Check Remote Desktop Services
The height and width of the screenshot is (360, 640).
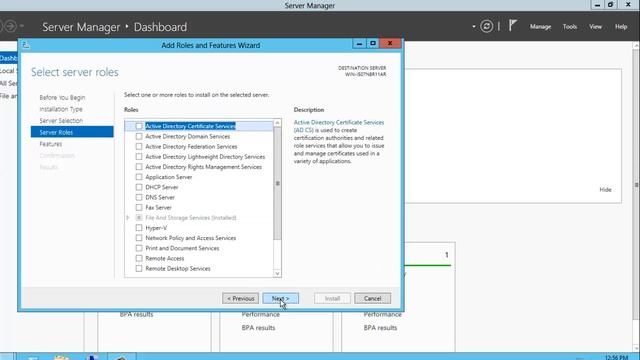tap(139, 269)
